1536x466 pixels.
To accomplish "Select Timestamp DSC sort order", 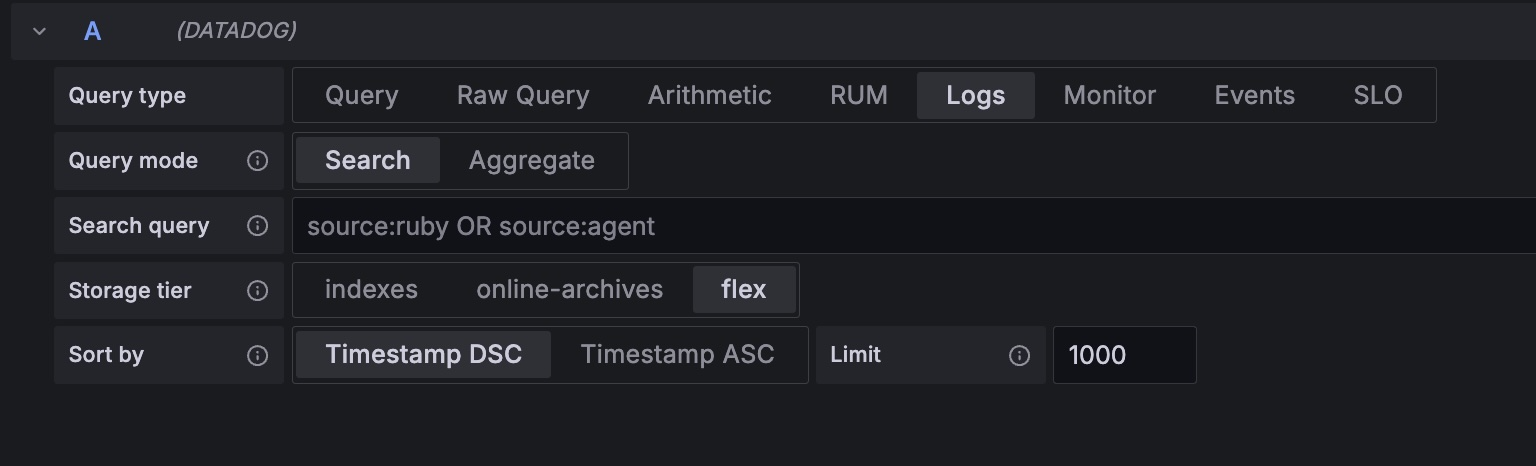I will coord(423,355).
